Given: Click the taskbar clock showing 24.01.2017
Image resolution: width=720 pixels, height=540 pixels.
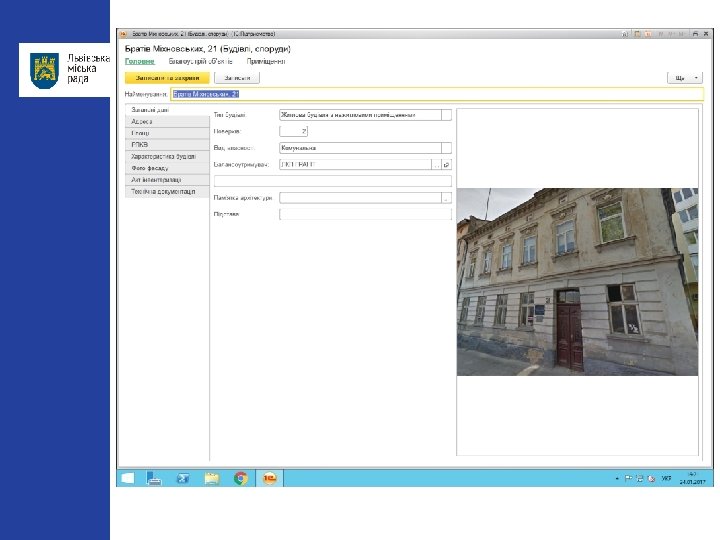Looking at the screenshot, I should click(x=692, y=478).
